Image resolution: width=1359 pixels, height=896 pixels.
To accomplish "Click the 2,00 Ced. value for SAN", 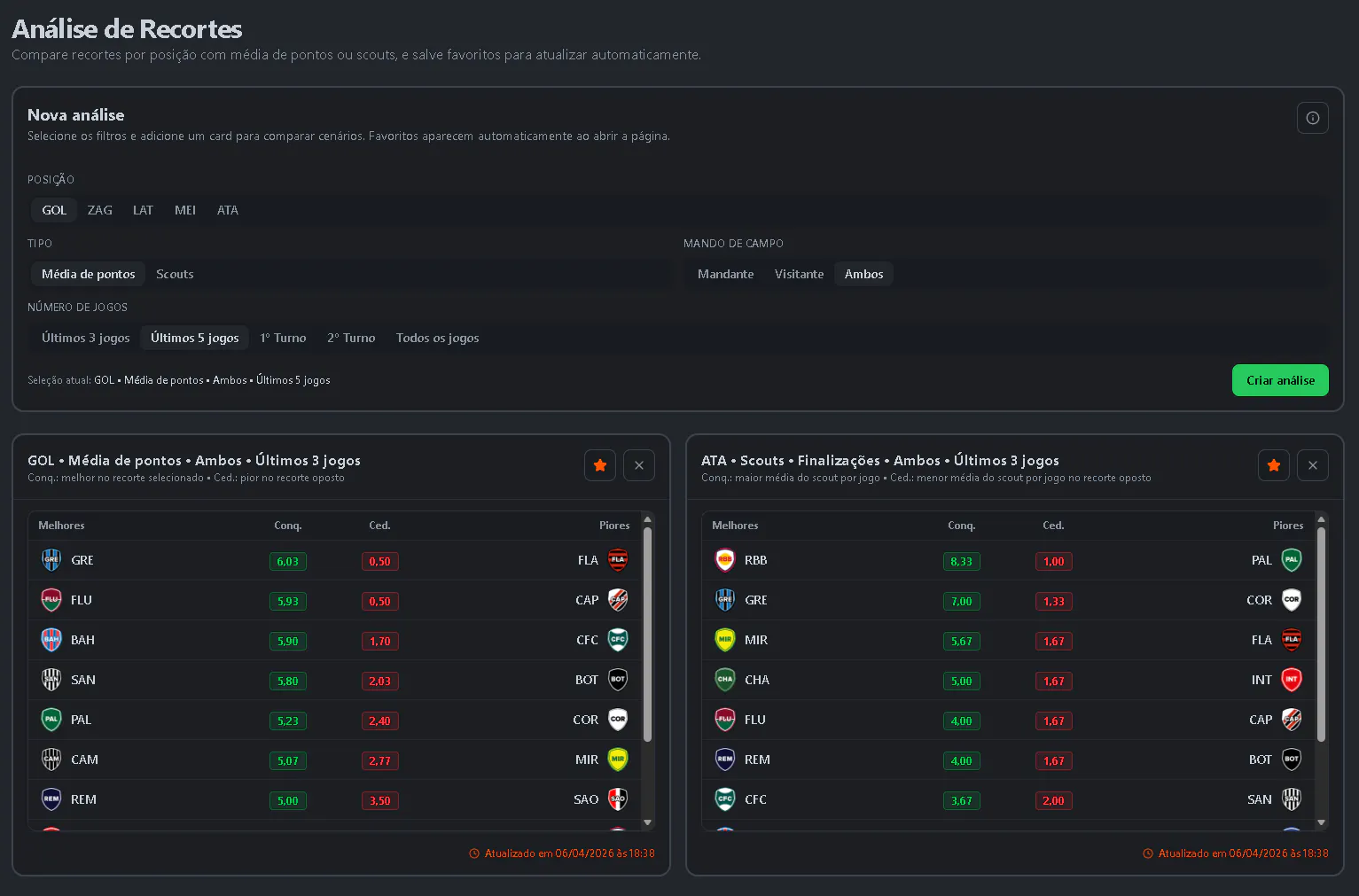I will (x=1054, y=800).
